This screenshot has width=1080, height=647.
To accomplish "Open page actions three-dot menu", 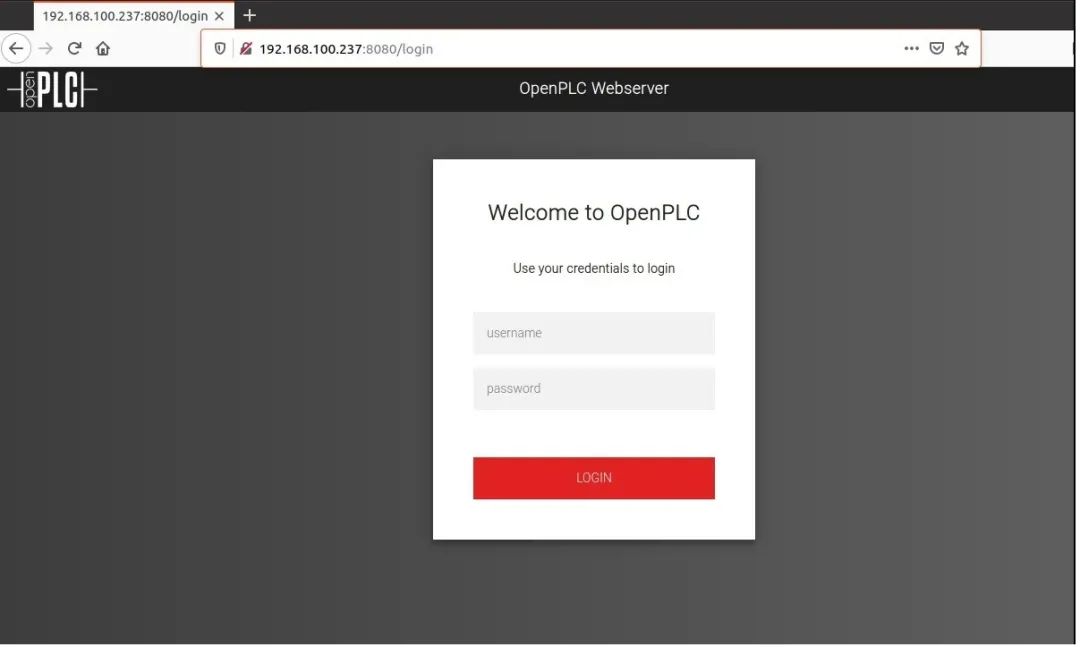I will (x=911, y=49).
